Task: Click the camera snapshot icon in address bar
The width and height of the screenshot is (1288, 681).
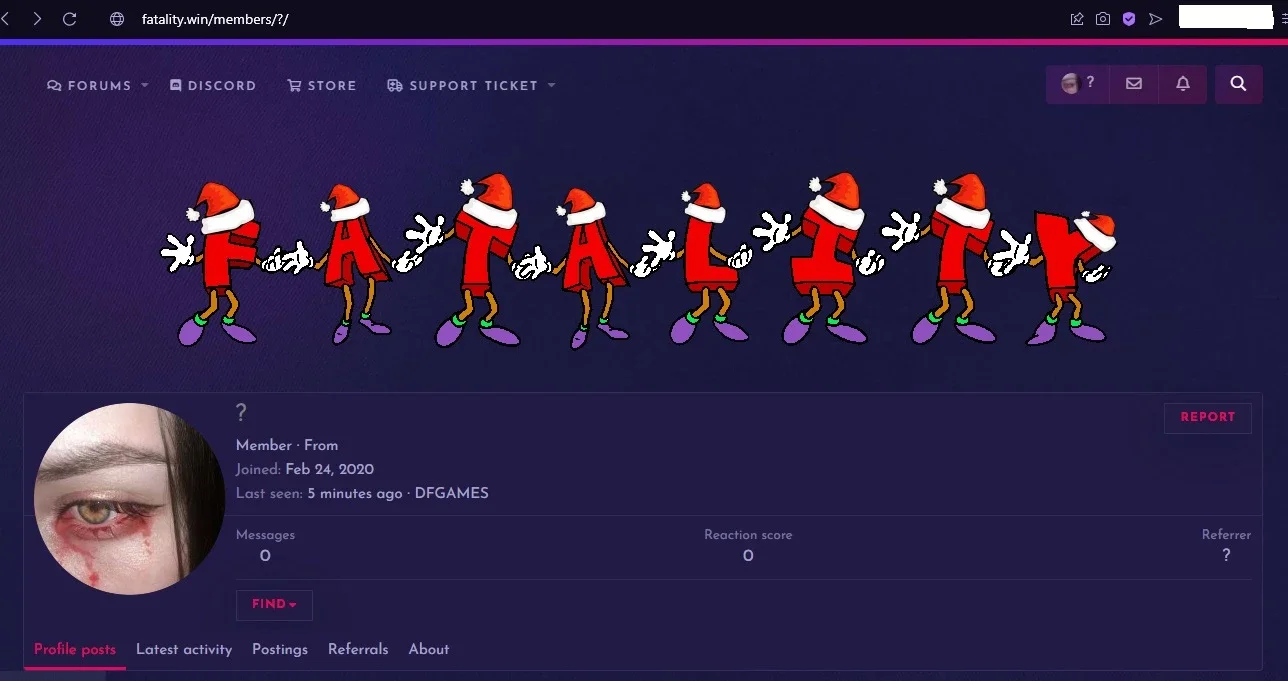Action: (x=1103, y=19)
